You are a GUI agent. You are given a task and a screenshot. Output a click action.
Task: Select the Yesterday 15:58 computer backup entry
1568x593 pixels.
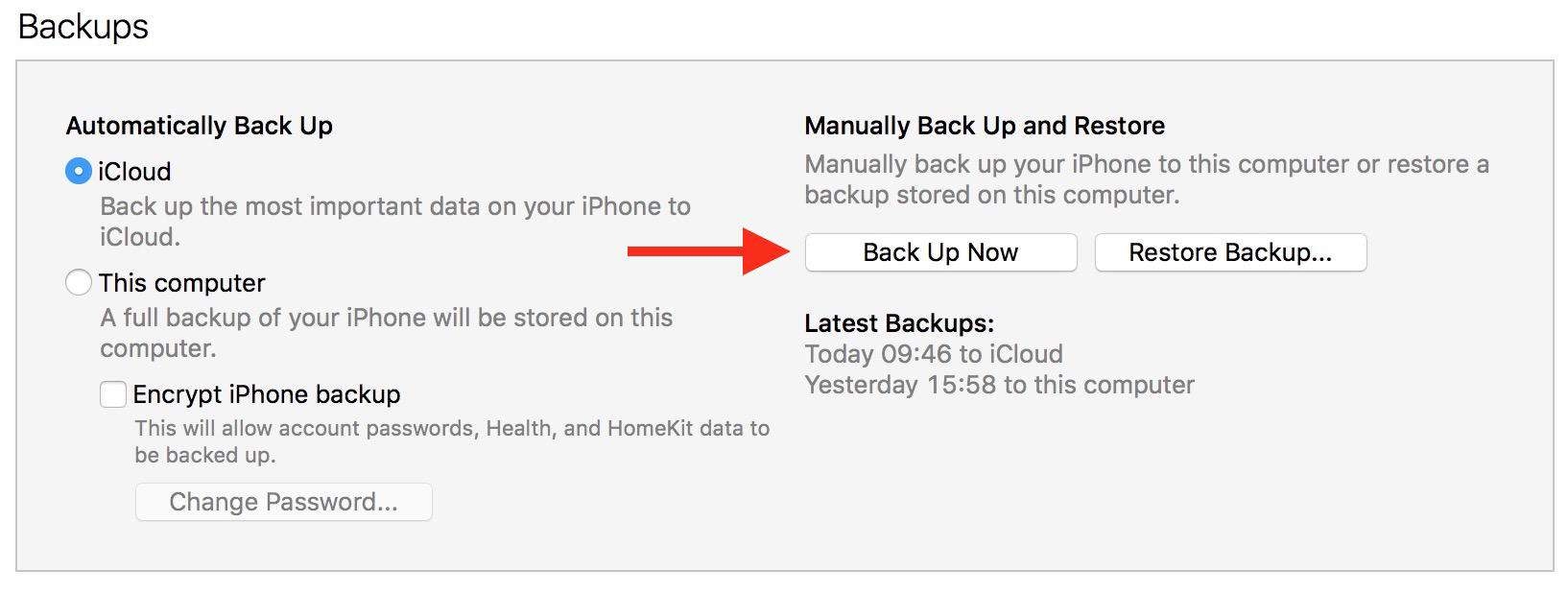(999, 385)
